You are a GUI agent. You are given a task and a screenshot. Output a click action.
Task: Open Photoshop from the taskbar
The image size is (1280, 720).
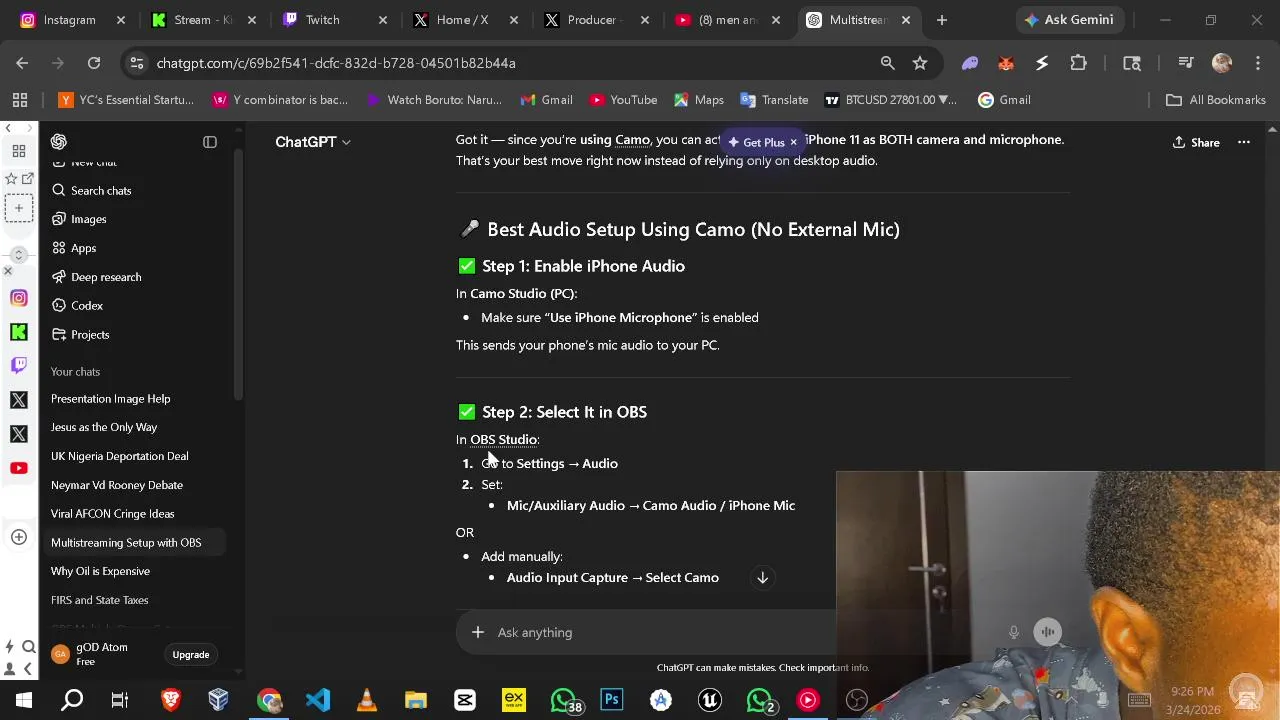[x=611, y=700]
